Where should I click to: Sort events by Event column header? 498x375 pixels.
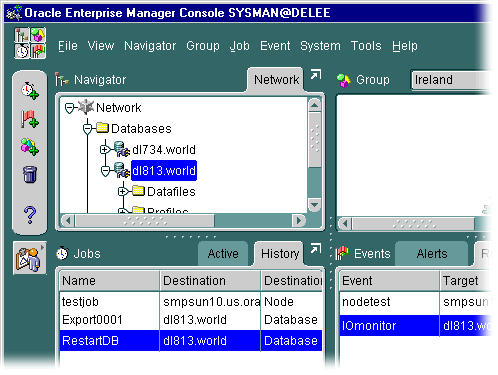pyautogui.click(x=389, y=281)
